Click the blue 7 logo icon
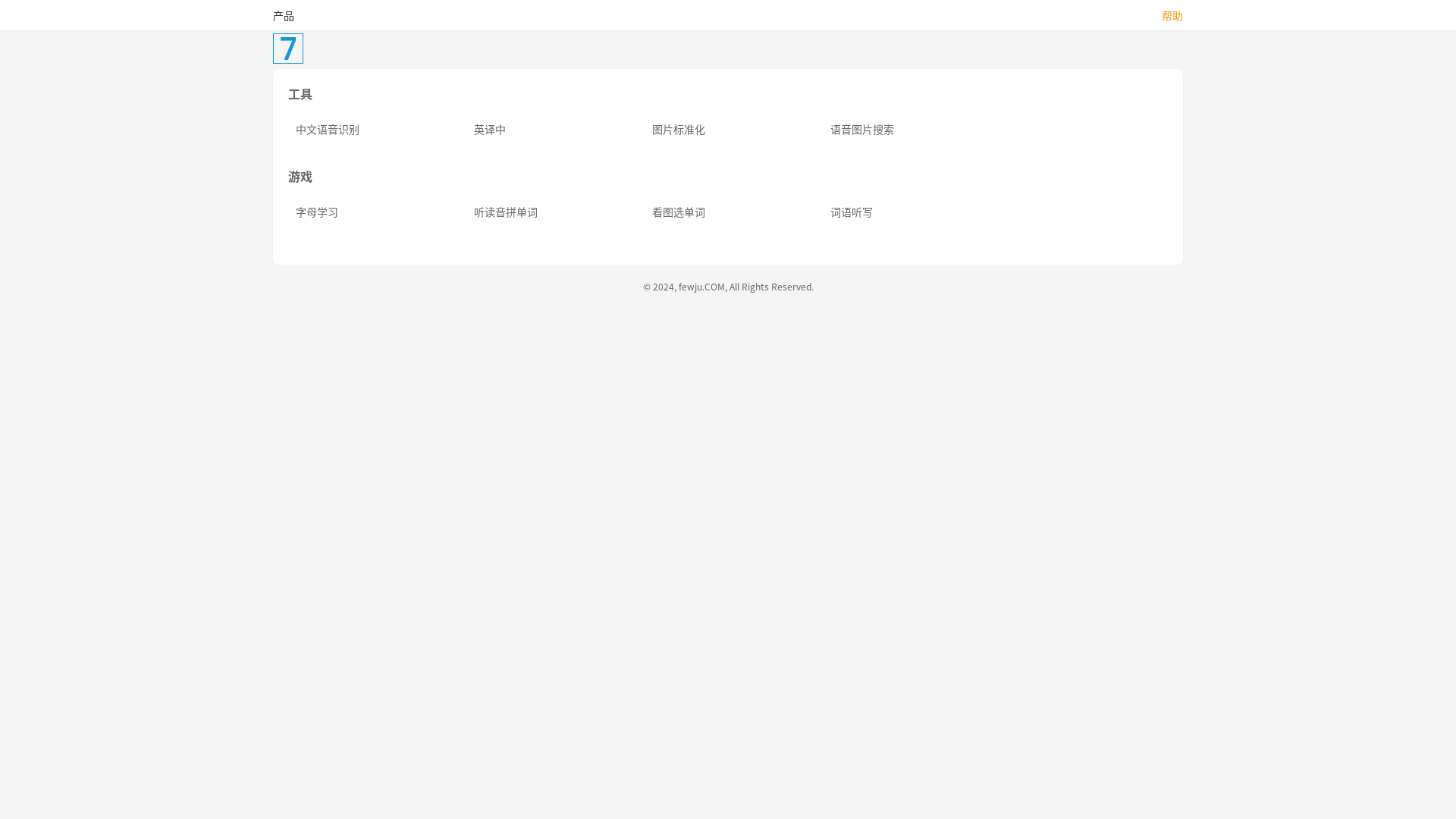The image size is (1456, 819). (x=288, y=49)
